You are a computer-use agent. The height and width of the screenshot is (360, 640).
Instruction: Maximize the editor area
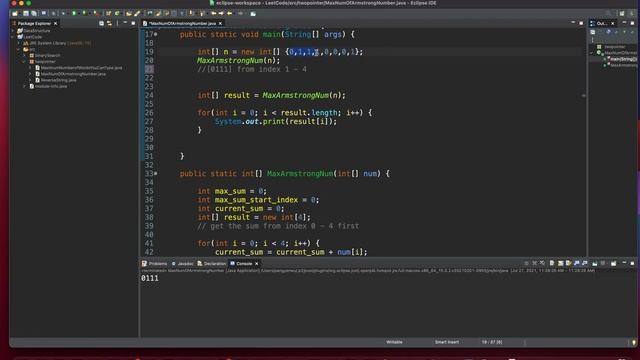coord(581,23)
